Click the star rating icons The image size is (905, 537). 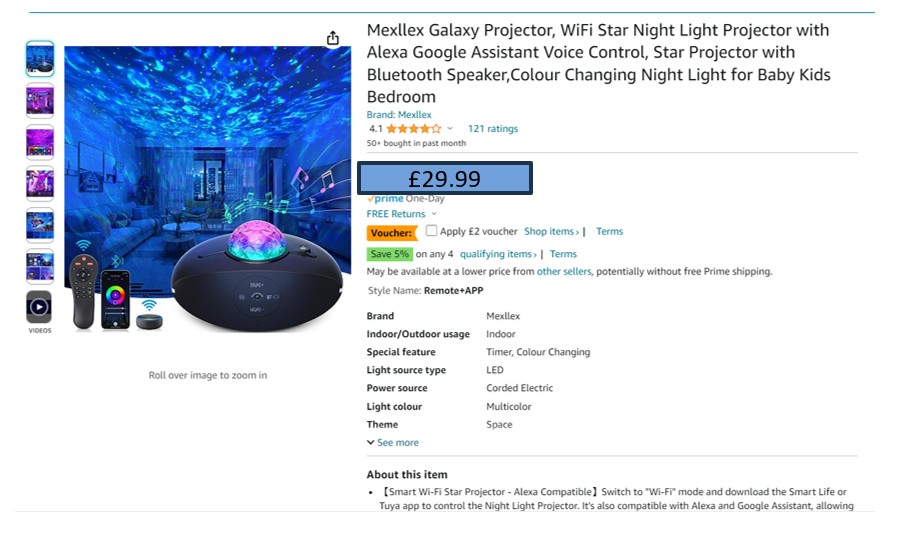point(413,129)
